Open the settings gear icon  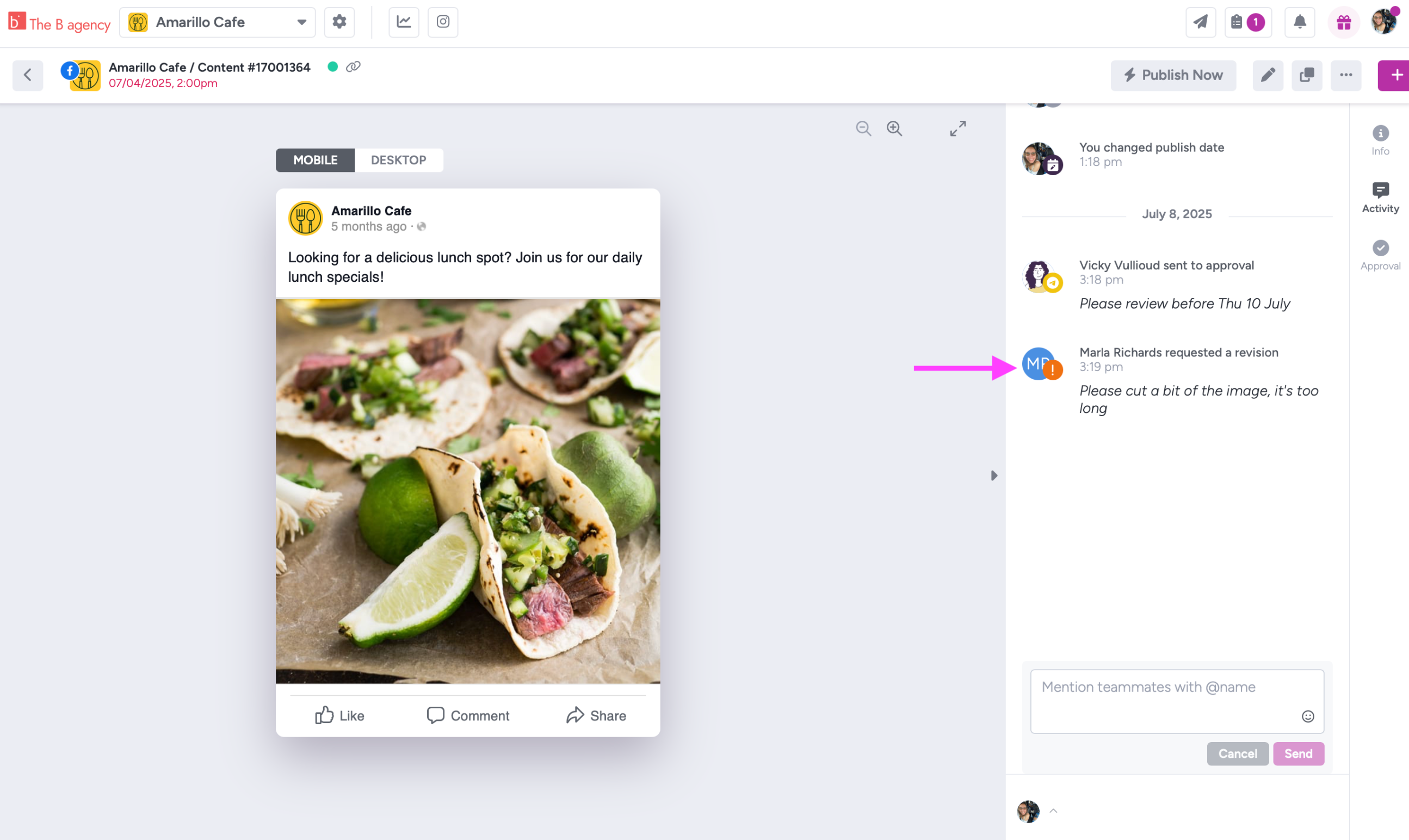[339, 22]
